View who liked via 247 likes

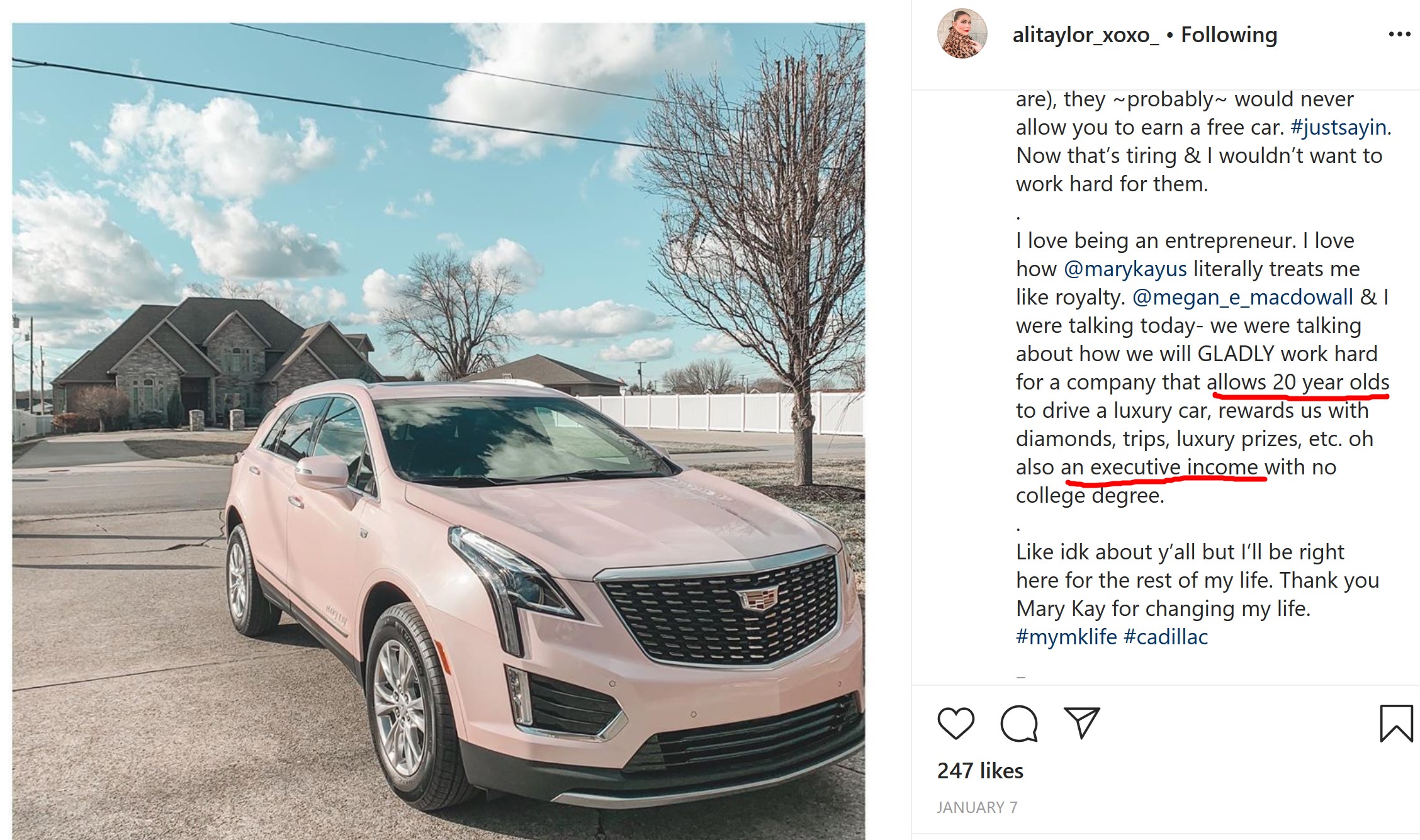click(980, 771)
